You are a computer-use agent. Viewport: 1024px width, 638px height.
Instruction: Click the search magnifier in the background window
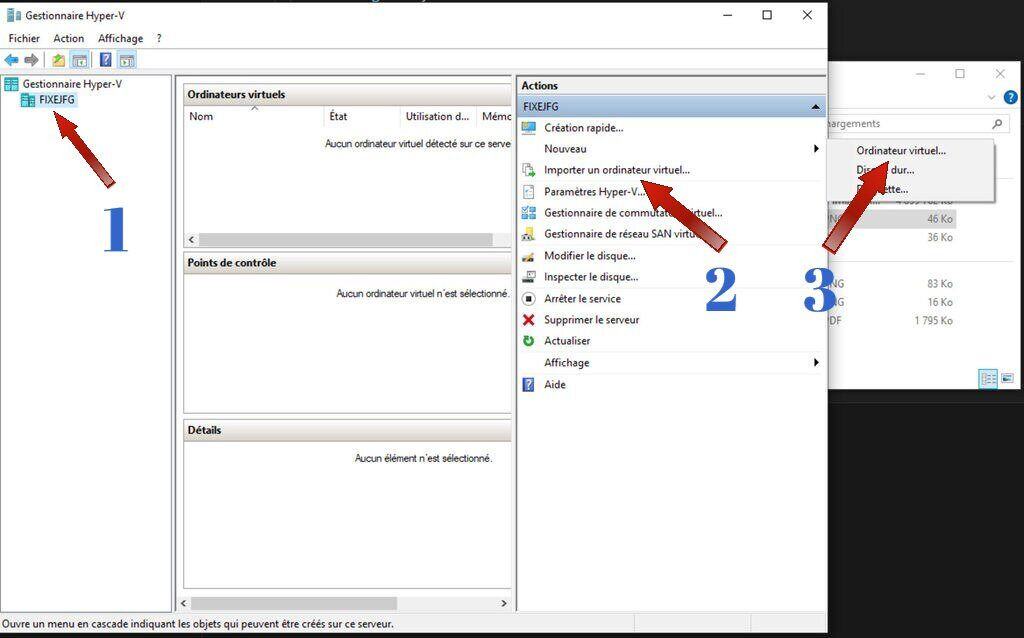997,123
